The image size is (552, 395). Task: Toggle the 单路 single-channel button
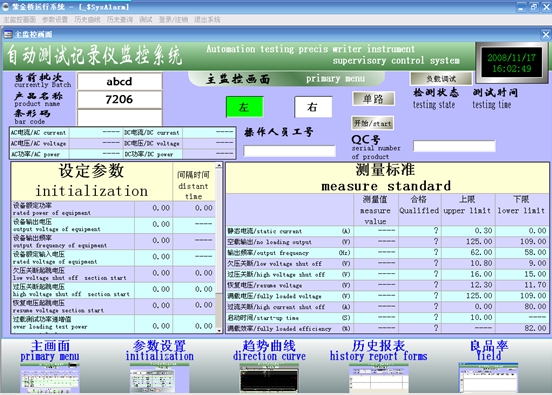coord(373,99)
